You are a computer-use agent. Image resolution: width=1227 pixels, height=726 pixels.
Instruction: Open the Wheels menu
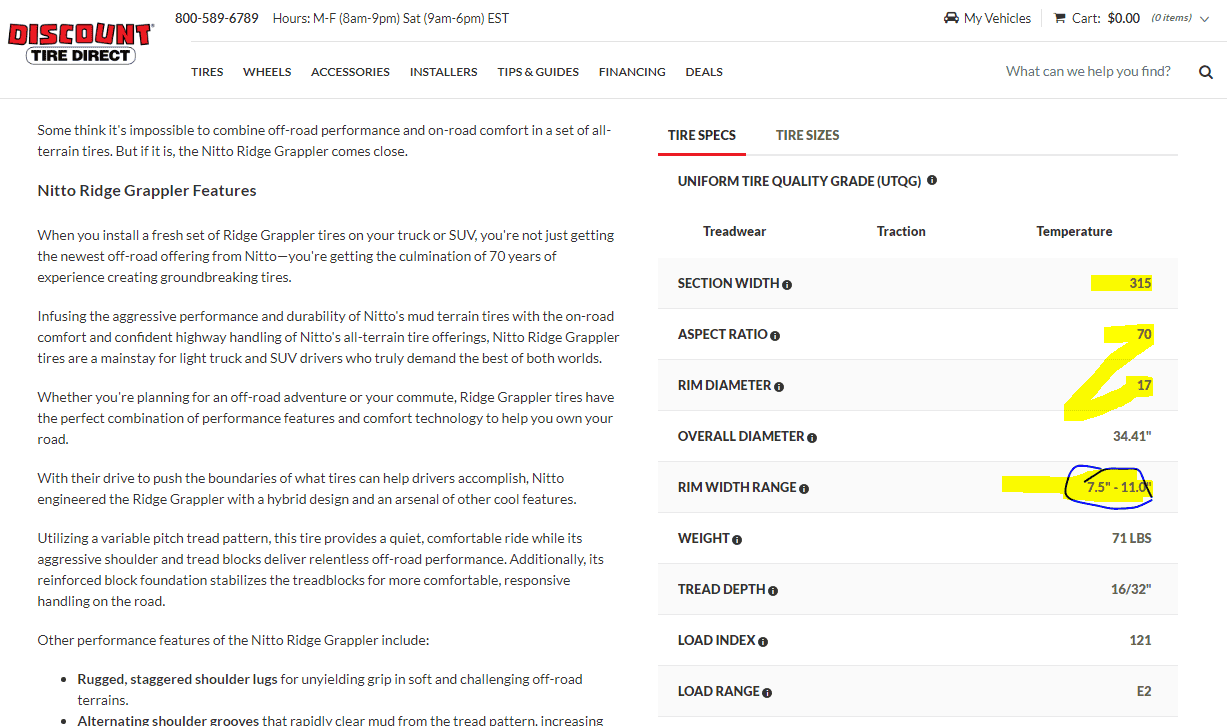[x=267, y=72]
